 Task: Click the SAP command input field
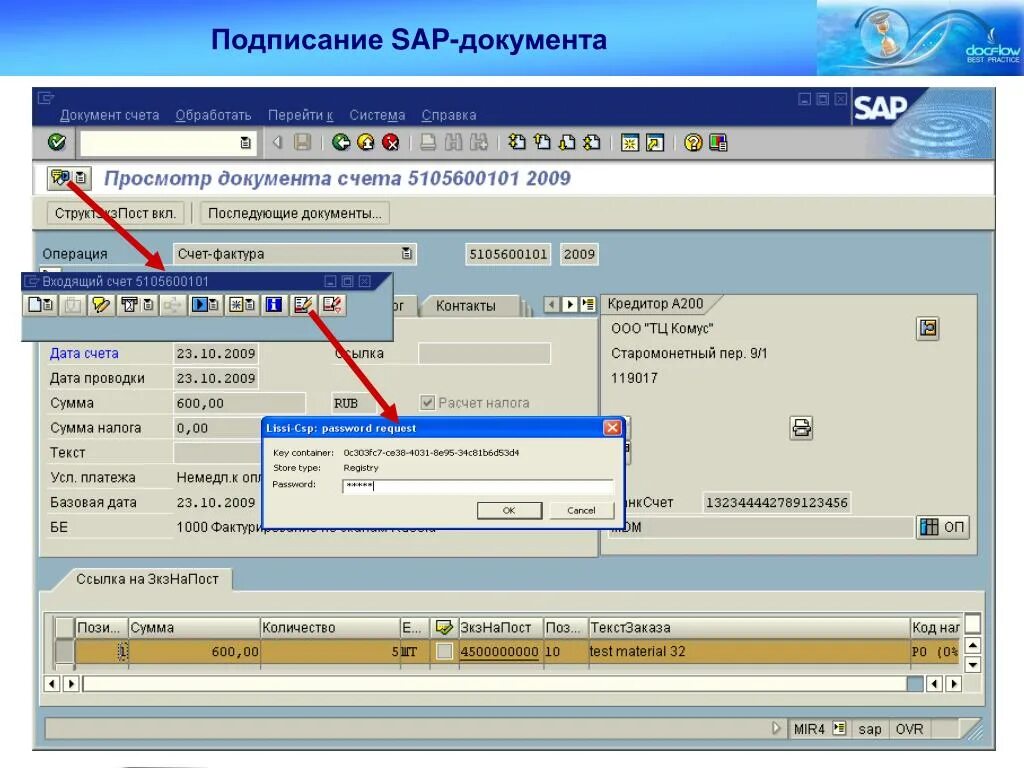(159, 142)
